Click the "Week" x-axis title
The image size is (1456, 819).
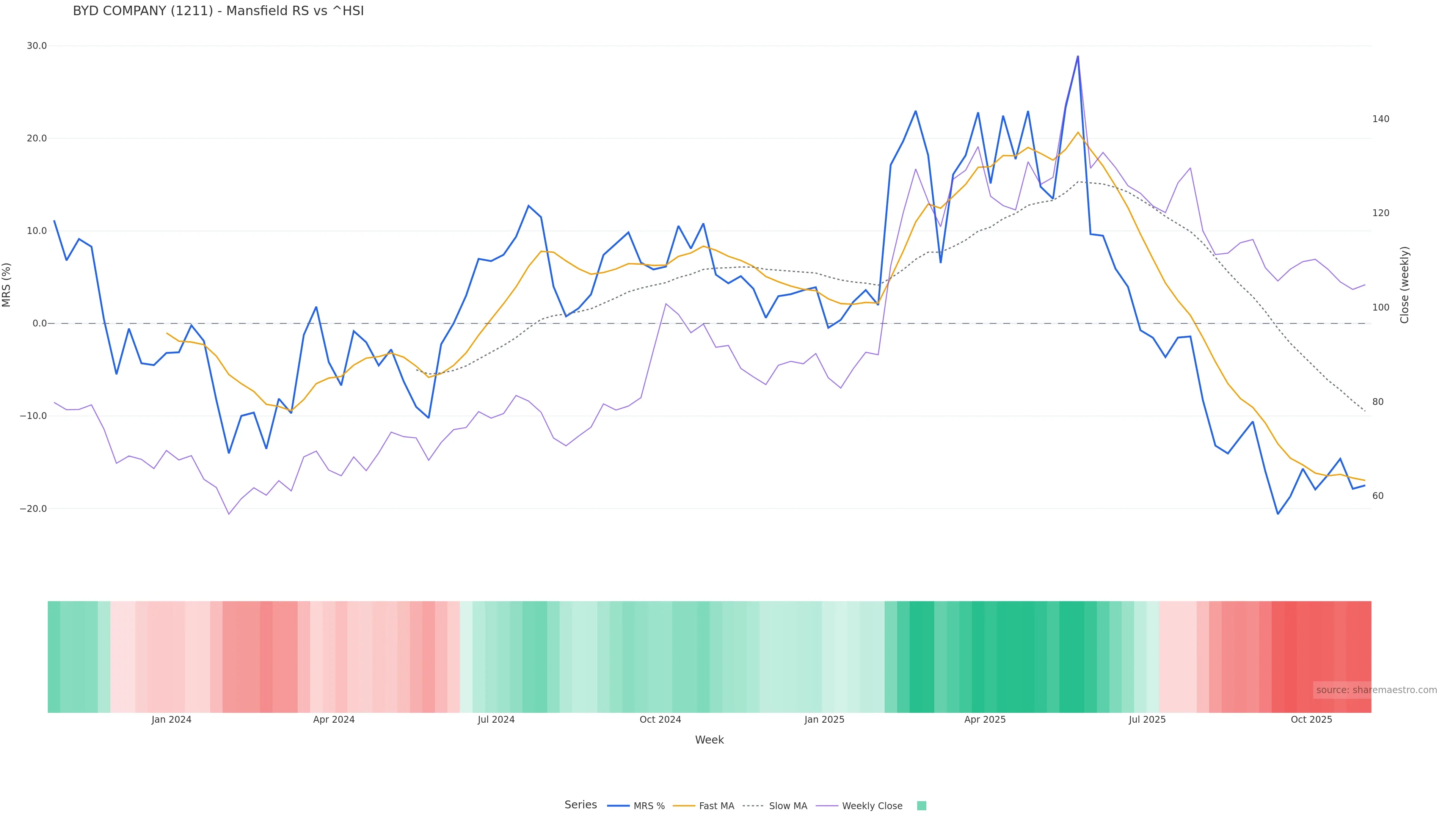(709, 740)
